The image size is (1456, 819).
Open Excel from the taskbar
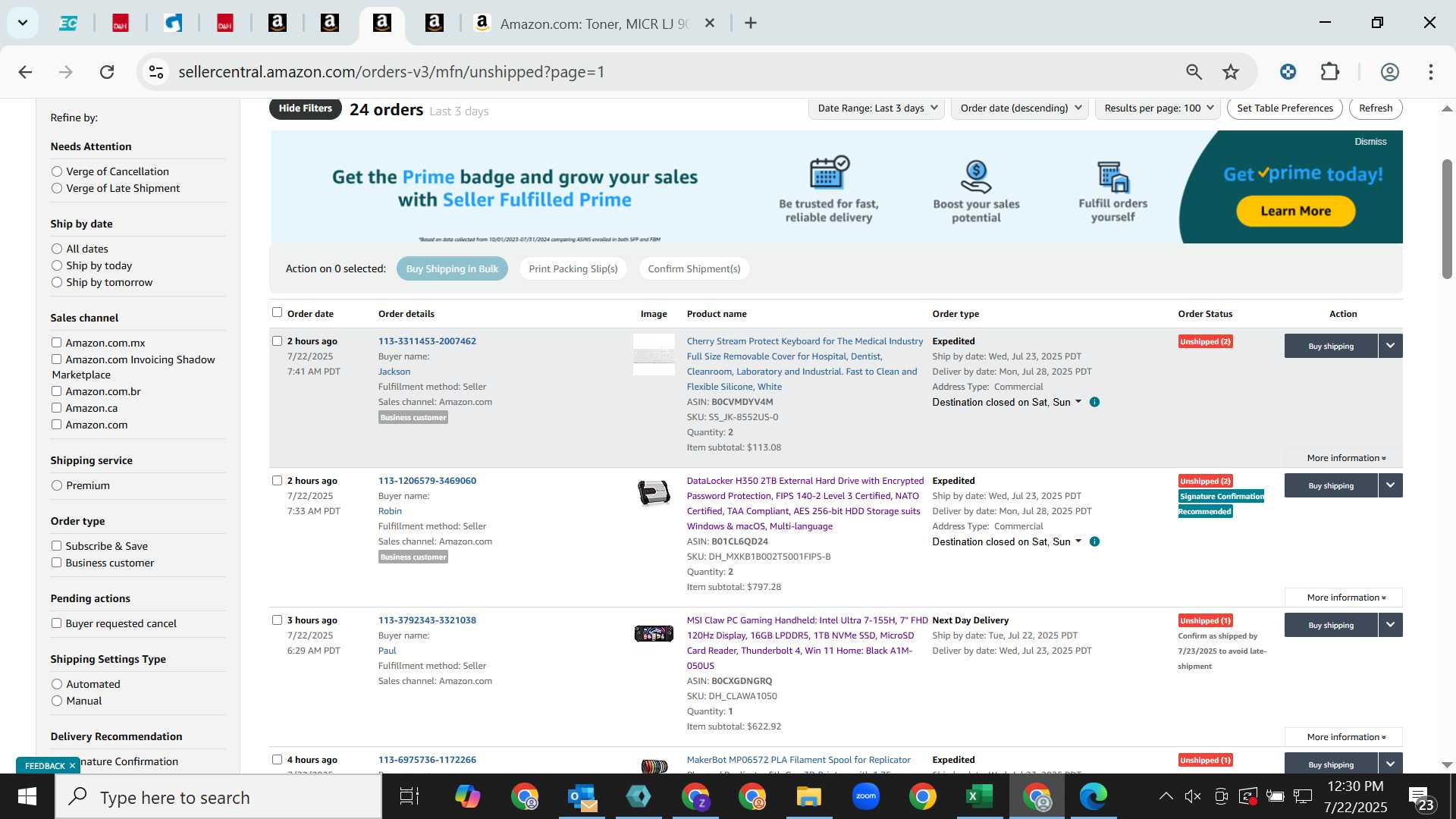(x=979, y=797)
